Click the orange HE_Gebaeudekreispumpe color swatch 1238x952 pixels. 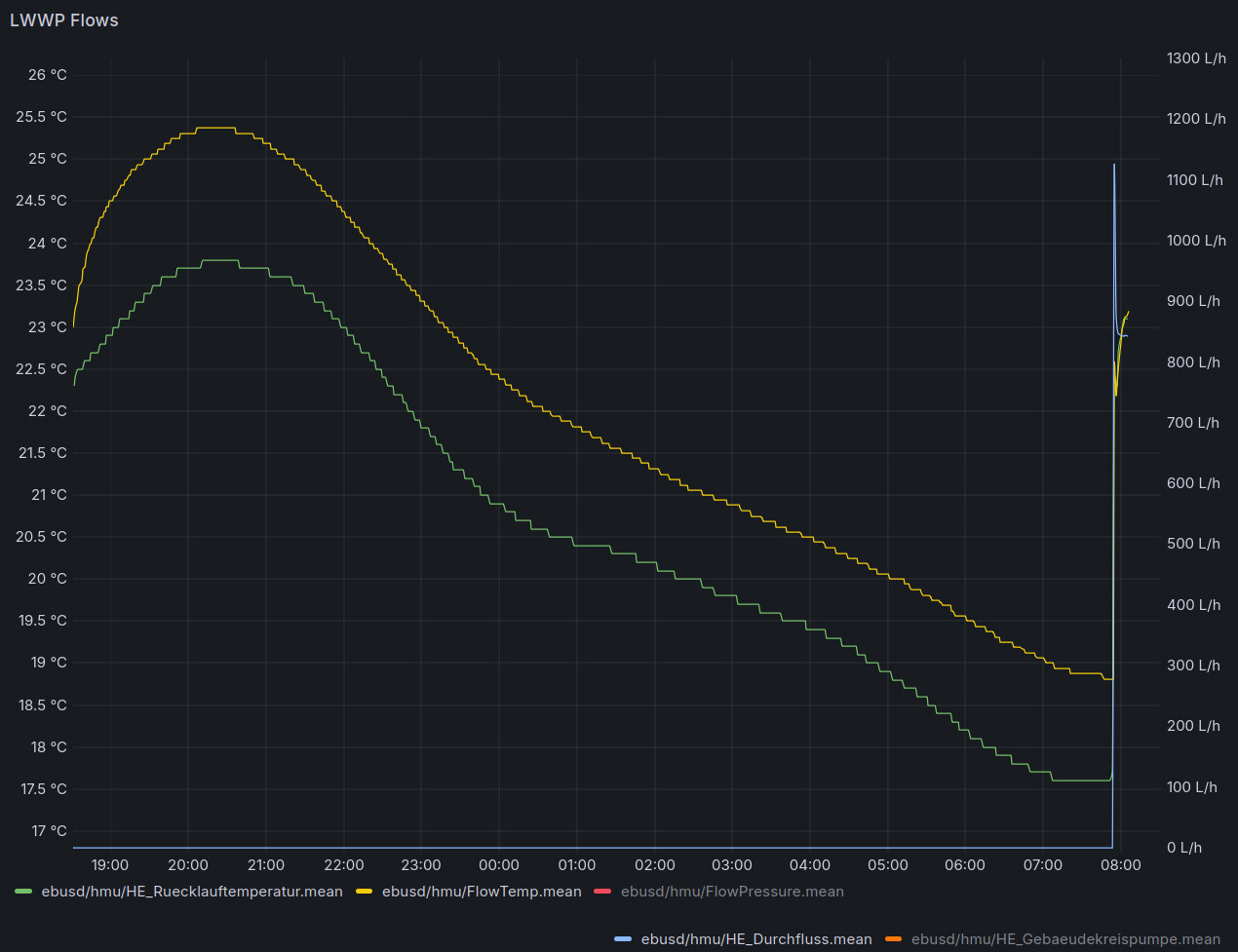(x=894, y=939)
